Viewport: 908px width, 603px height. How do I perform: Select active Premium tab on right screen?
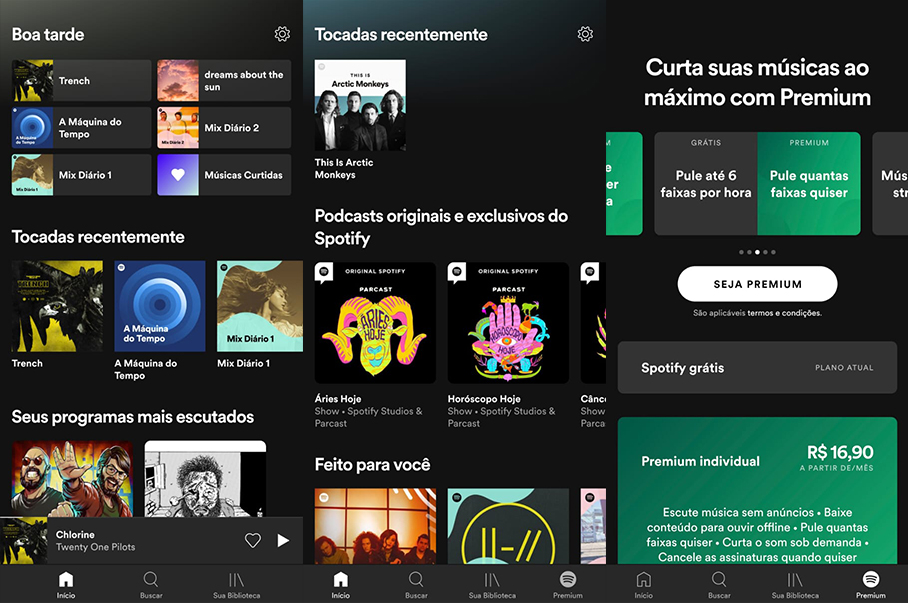coord(871,584)
